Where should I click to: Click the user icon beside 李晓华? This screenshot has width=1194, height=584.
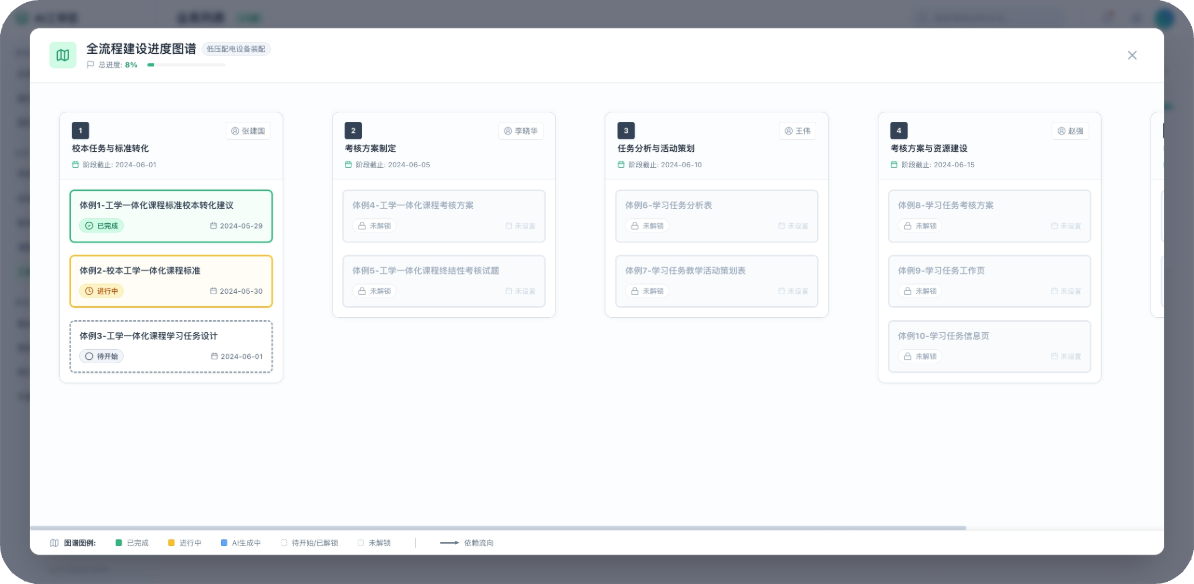click(508, 131)
